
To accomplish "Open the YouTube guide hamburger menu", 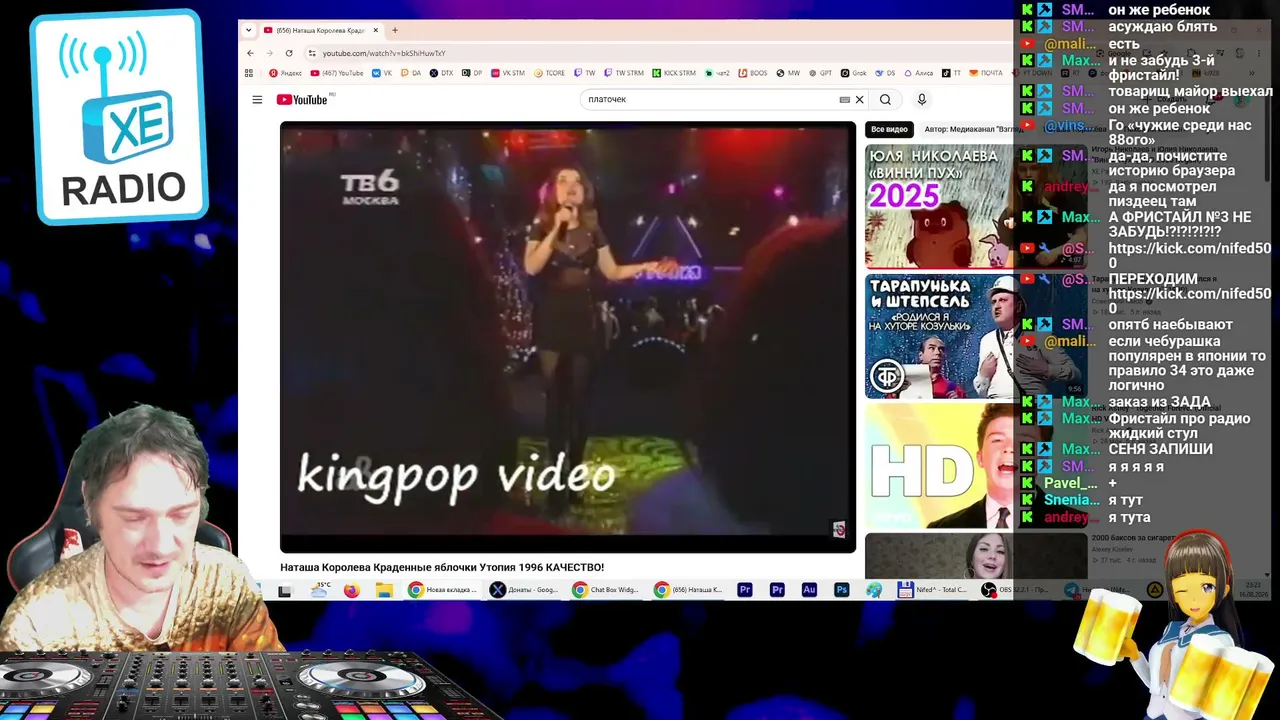I will pyautogui.click(x=257, y=99).
